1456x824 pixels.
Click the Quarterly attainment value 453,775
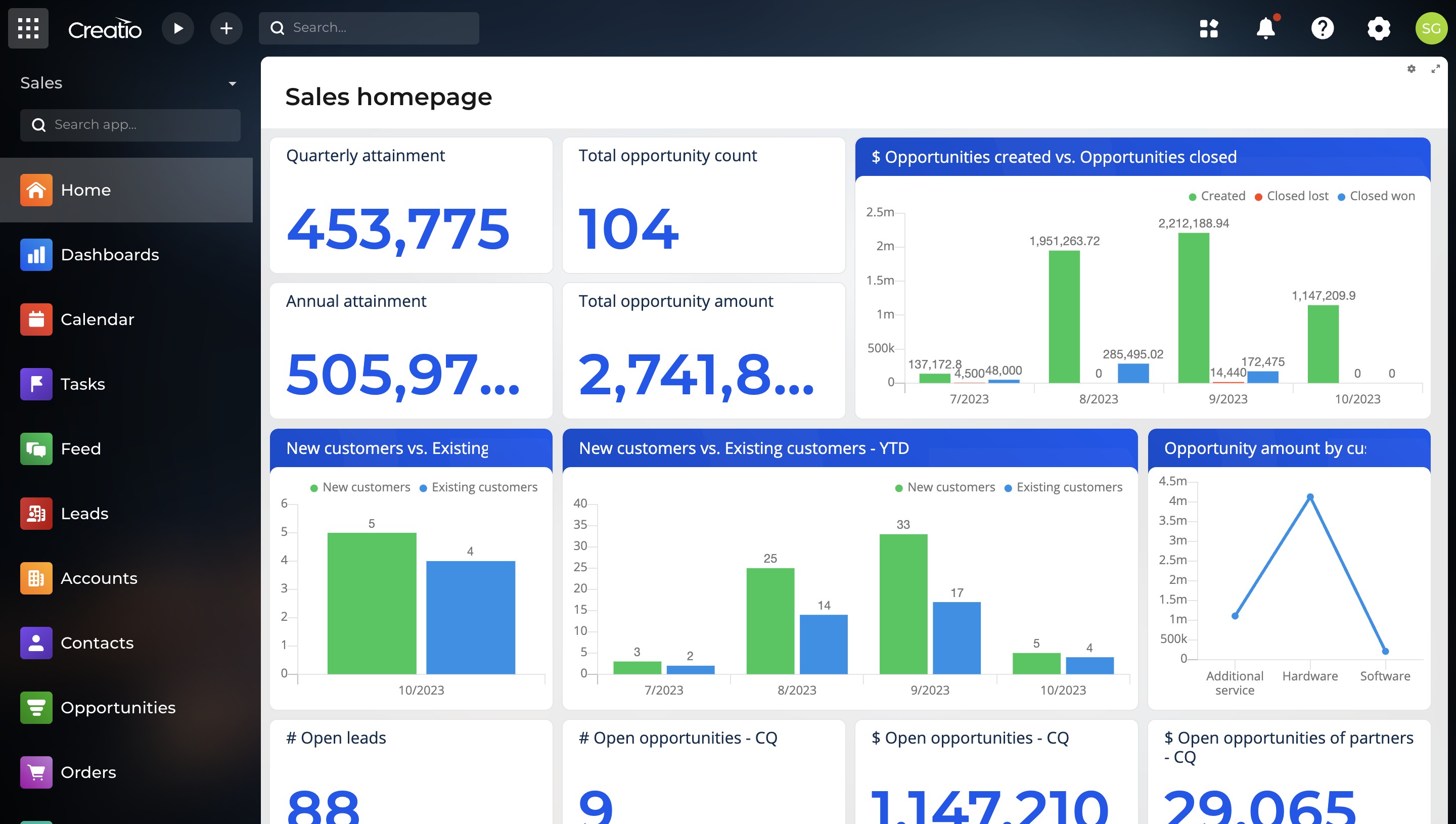(x=398, y=228)
